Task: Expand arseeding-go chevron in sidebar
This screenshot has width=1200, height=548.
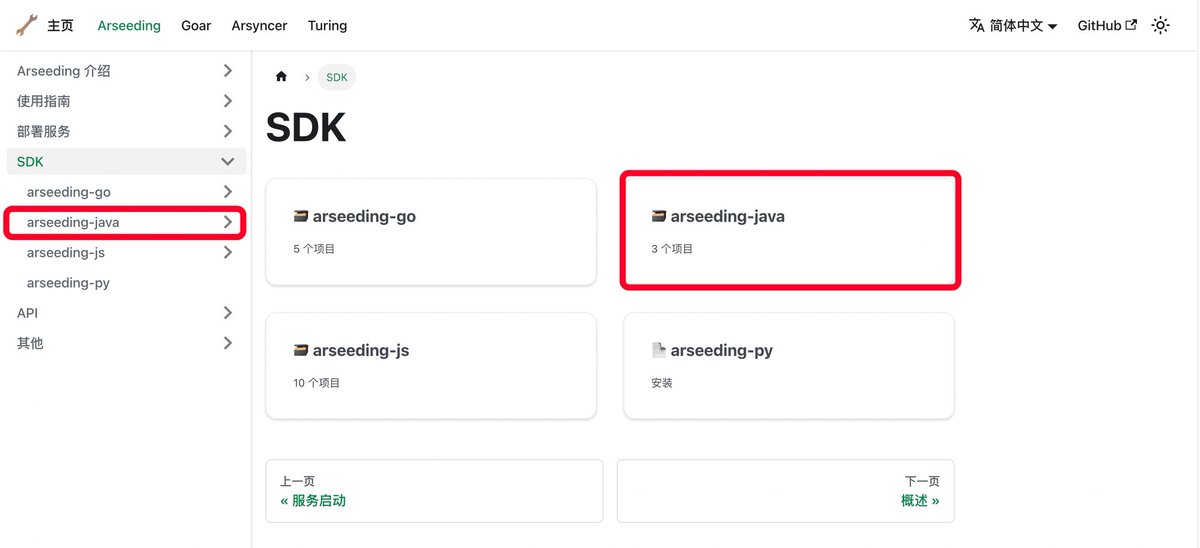Action: (228, 192)
